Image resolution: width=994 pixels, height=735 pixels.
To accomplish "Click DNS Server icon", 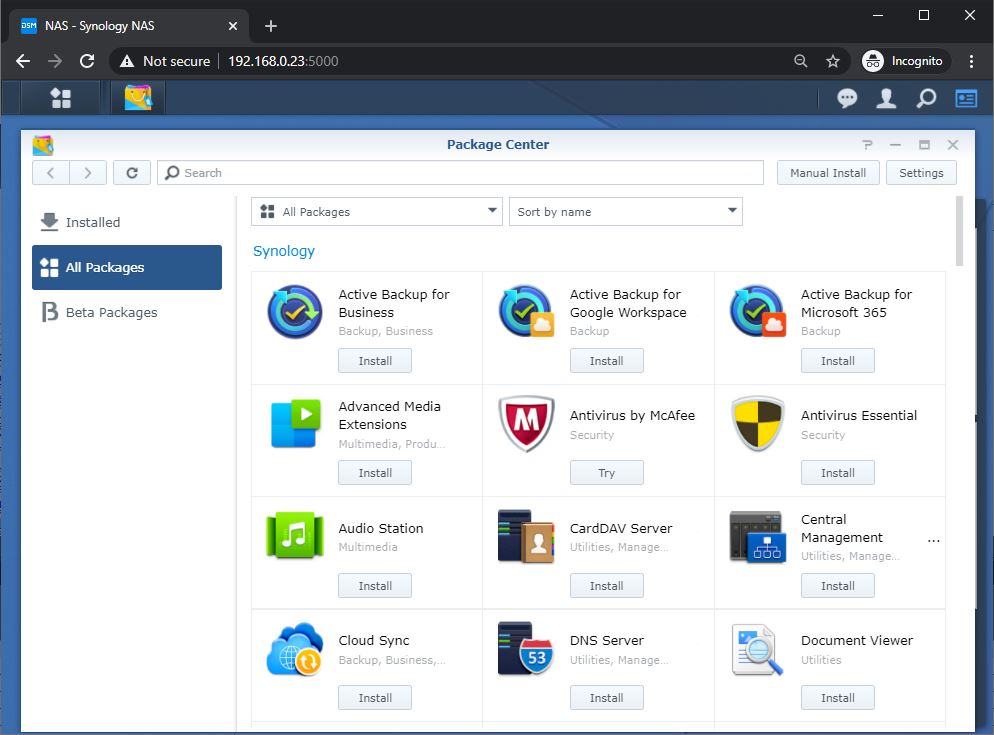I will click(x=526, y=649).
